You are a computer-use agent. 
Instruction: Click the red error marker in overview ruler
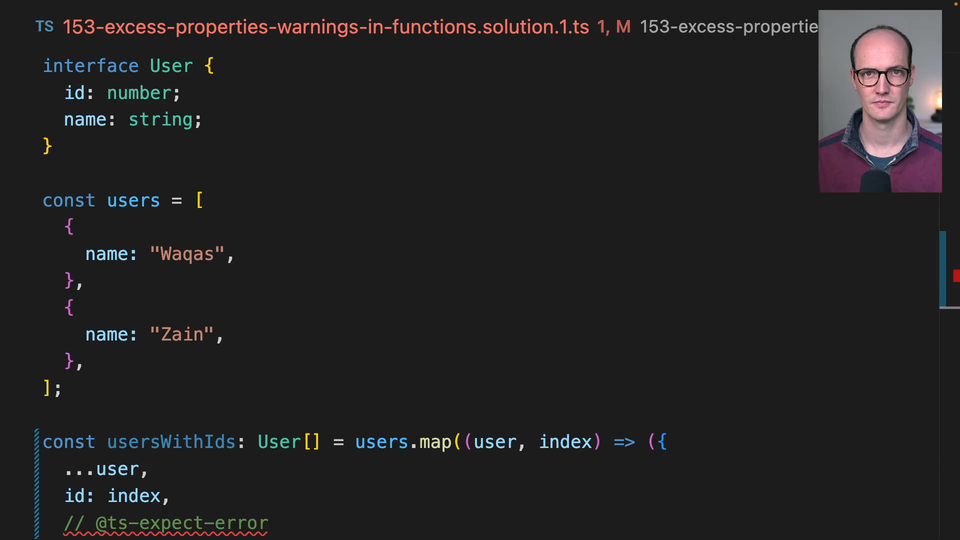(956, 275)
